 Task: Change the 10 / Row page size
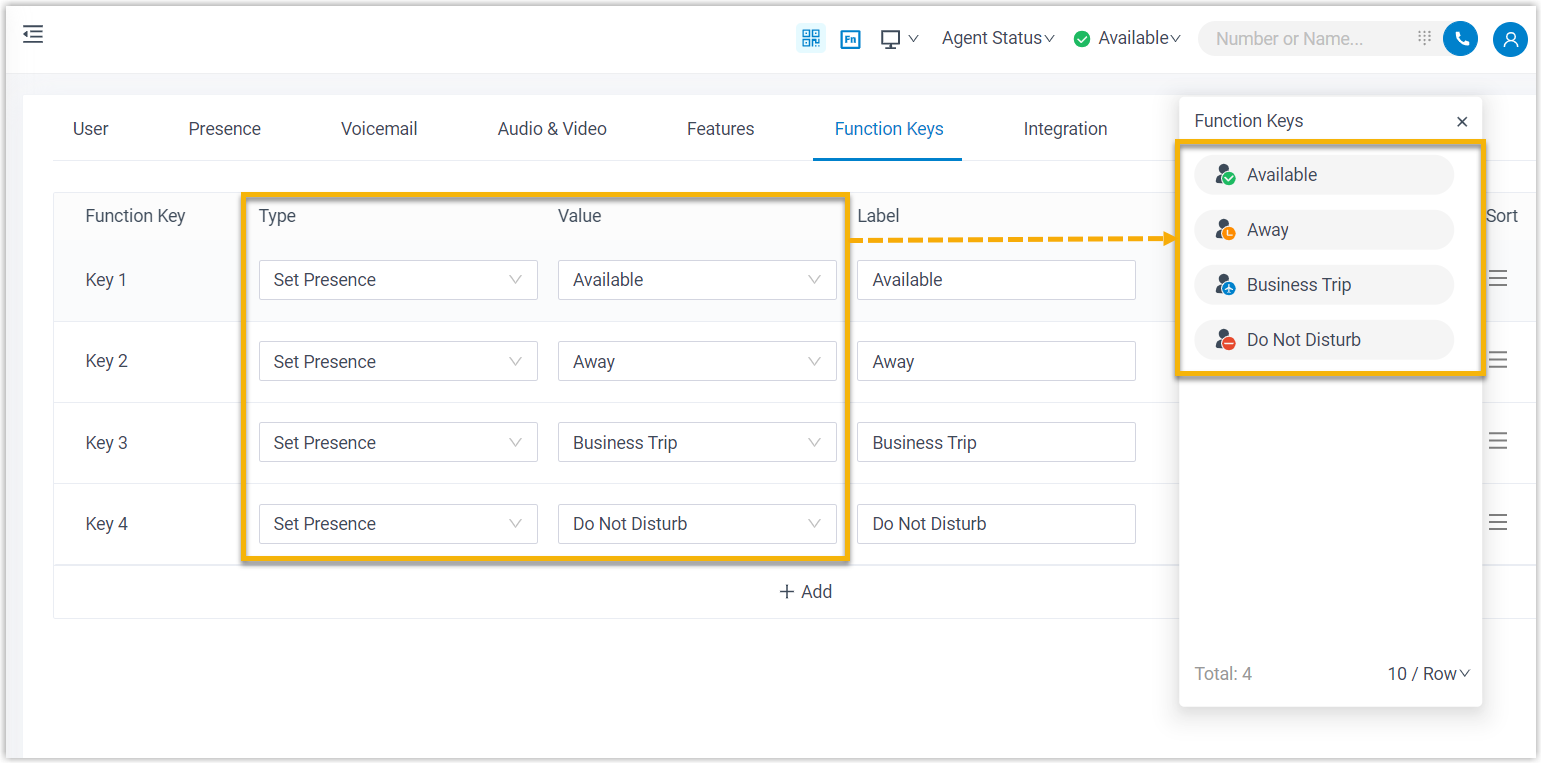click(1428, 674)
